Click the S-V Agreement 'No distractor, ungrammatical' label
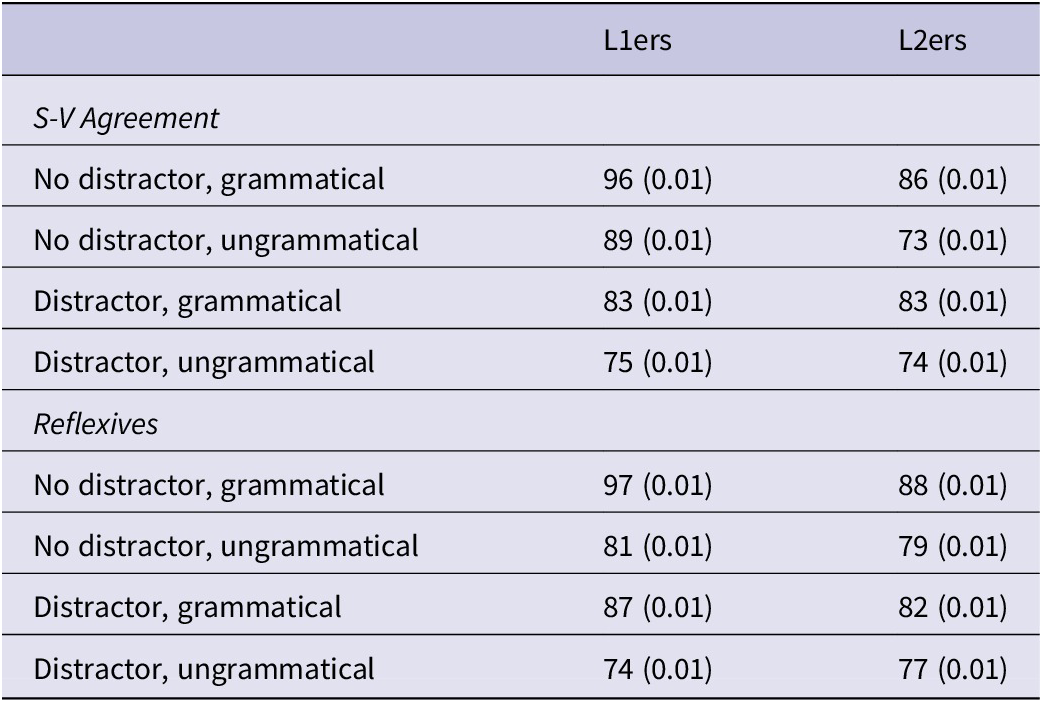 226,241
